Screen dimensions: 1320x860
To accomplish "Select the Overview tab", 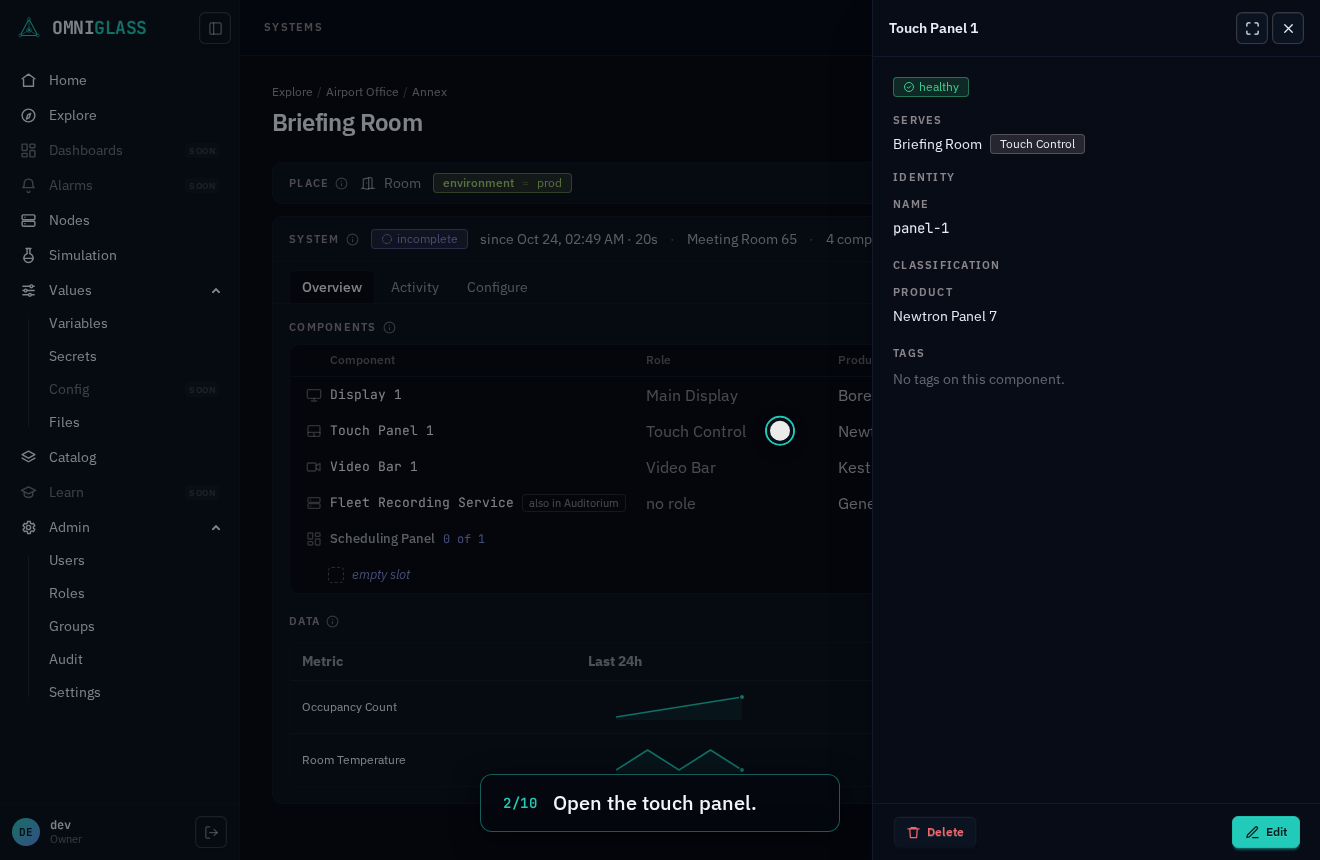I will (332, 287).
